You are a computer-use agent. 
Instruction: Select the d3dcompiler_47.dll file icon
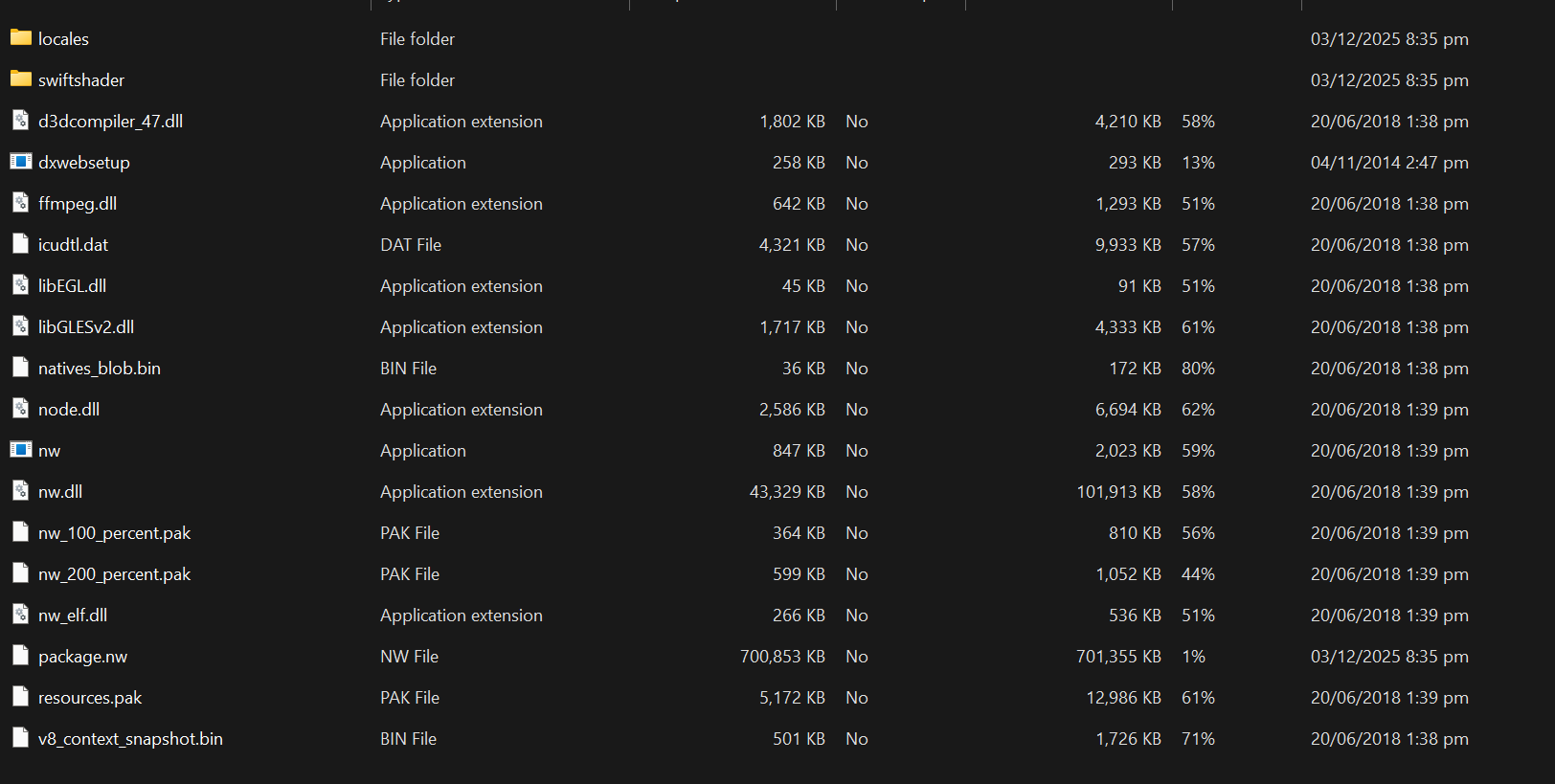tap(21, 121)
